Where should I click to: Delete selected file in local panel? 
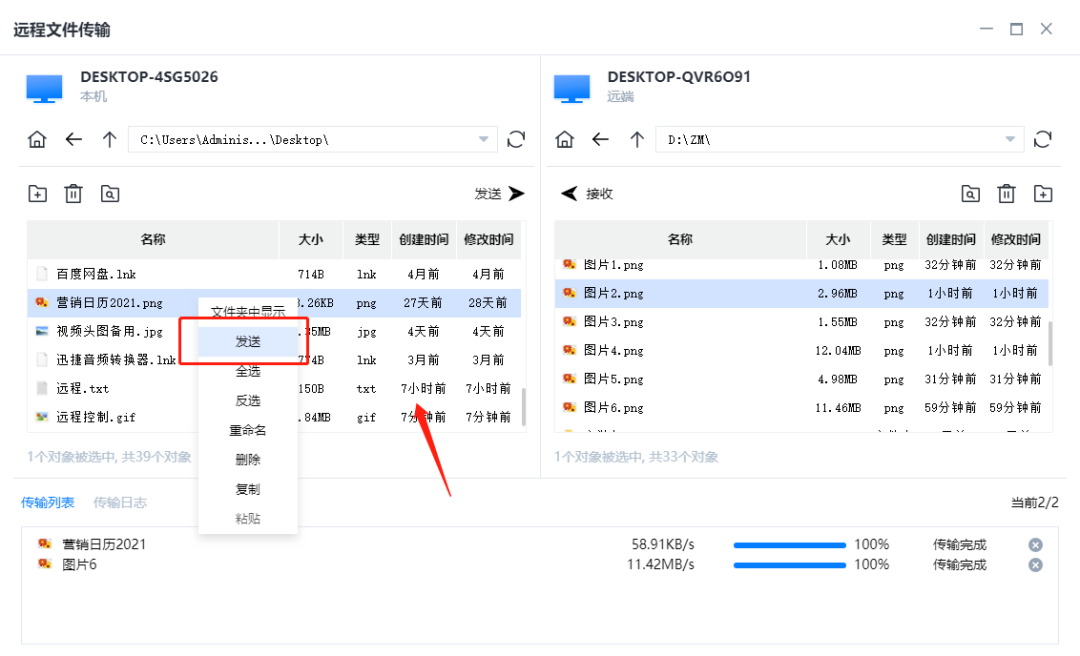click(x=73, y=194)
